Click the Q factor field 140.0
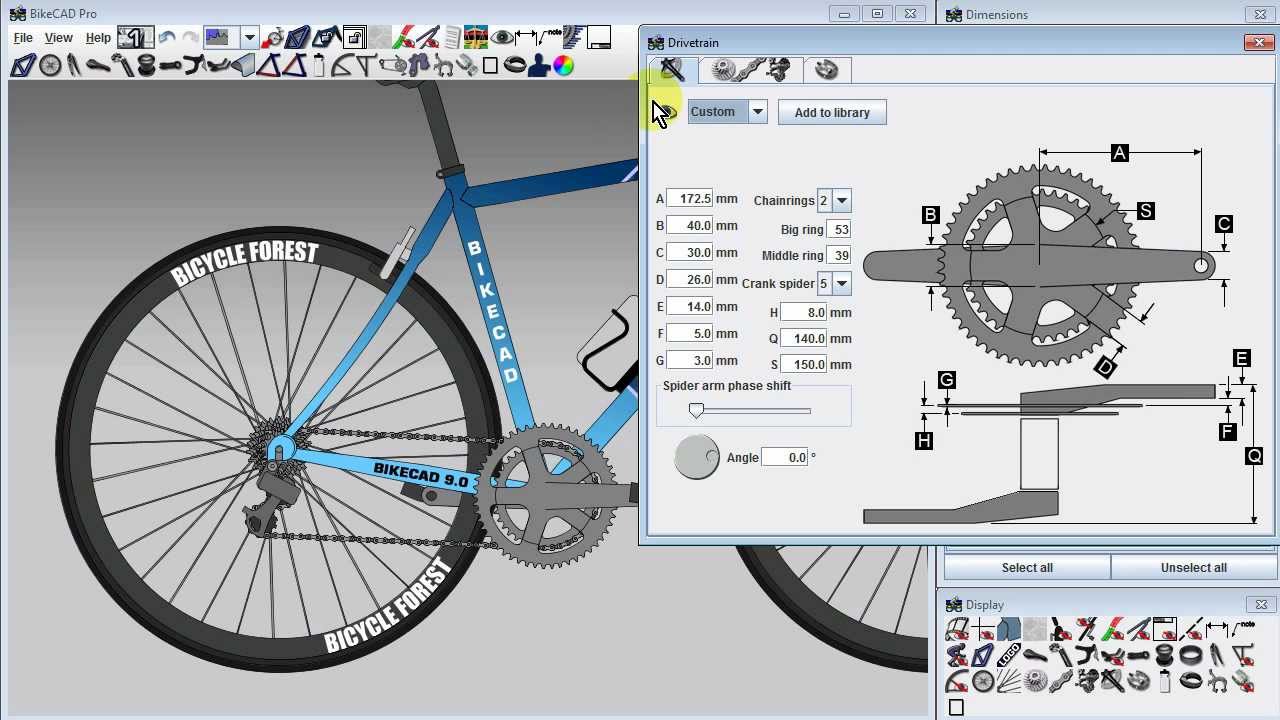This screenshot has height=720, width=1280. [804, 339]
